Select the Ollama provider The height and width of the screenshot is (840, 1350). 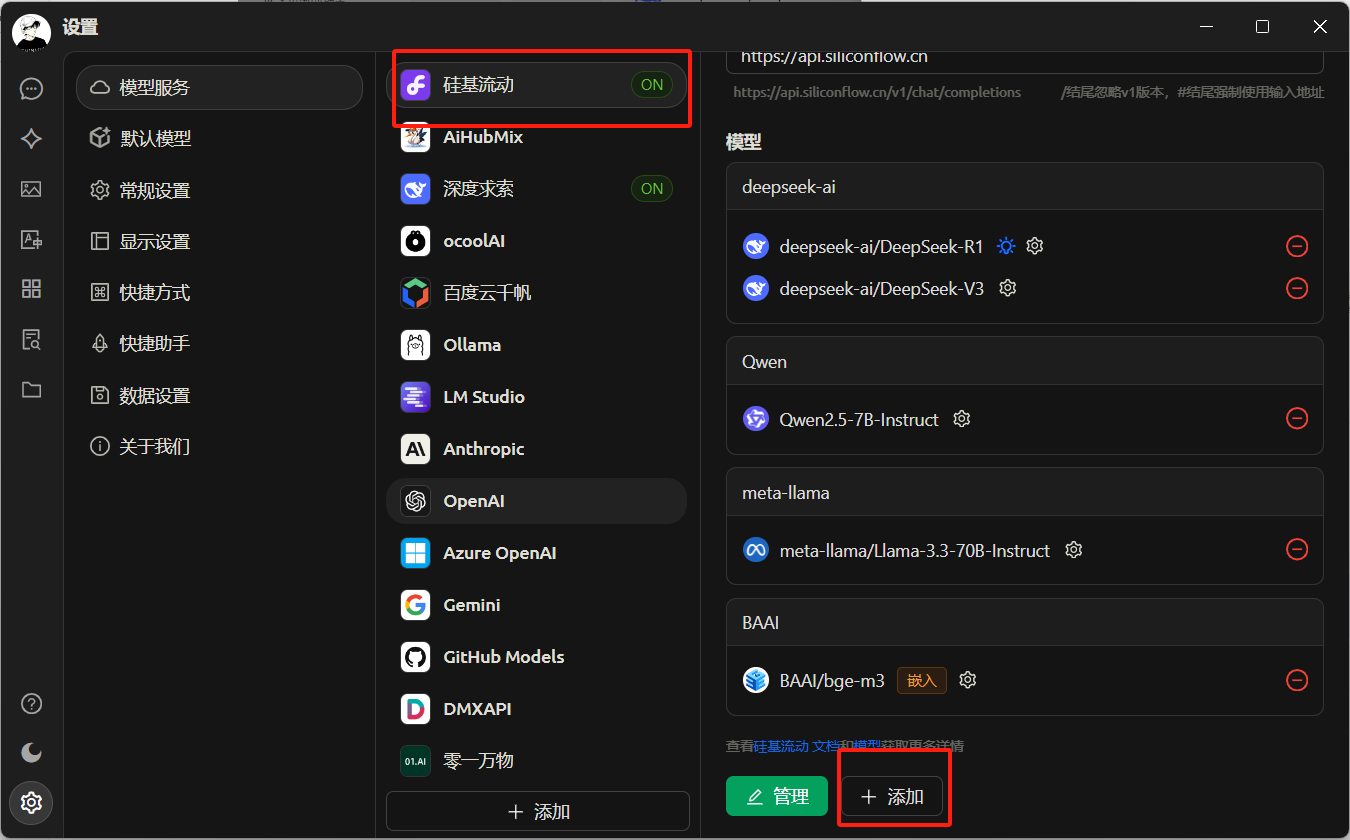click(472, 345)
